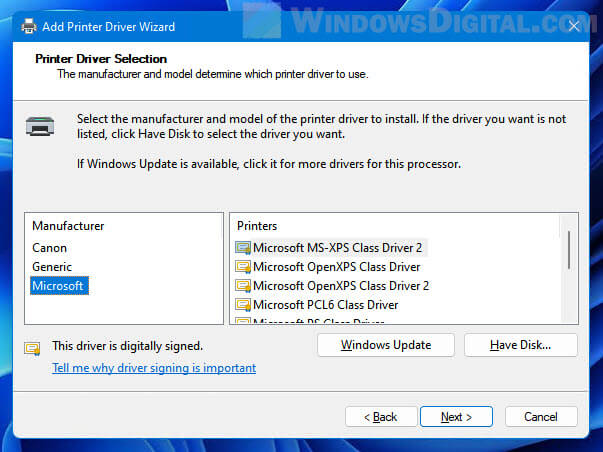The height and width of the screenshot is (452, 603).
Task: Click the icon beside Microsoft OpenXPS Class Driver 2
Action: [x=243, y=286]
